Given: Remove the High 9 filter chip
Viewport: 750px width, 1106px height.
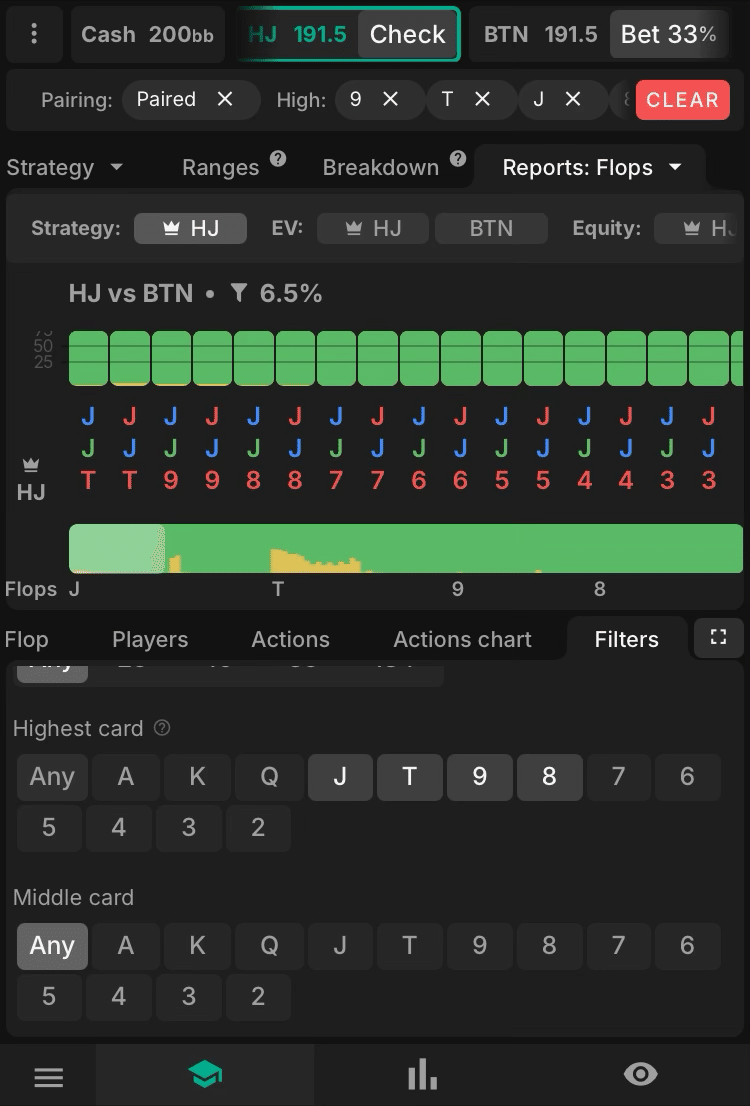Looking at the screenshot, I should (390, 99).
